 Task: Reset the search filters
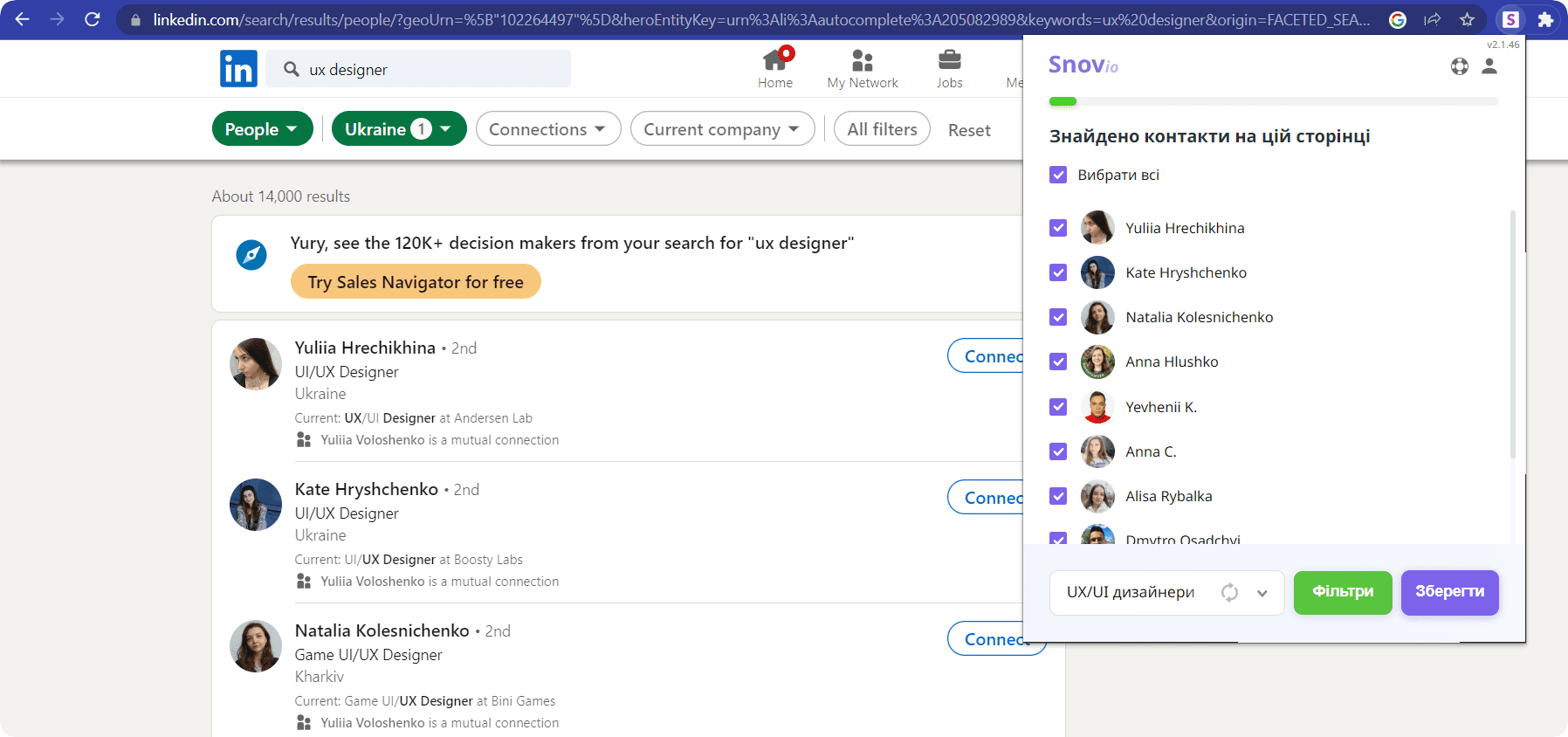969,130
